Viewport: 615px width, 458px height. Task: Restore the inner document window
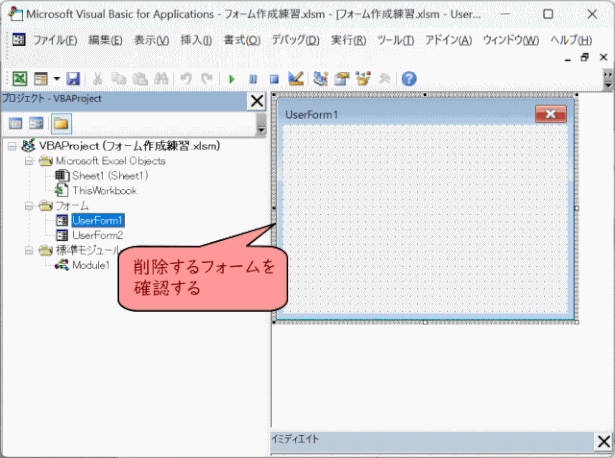pyautogui.click(x=585, y=58)
